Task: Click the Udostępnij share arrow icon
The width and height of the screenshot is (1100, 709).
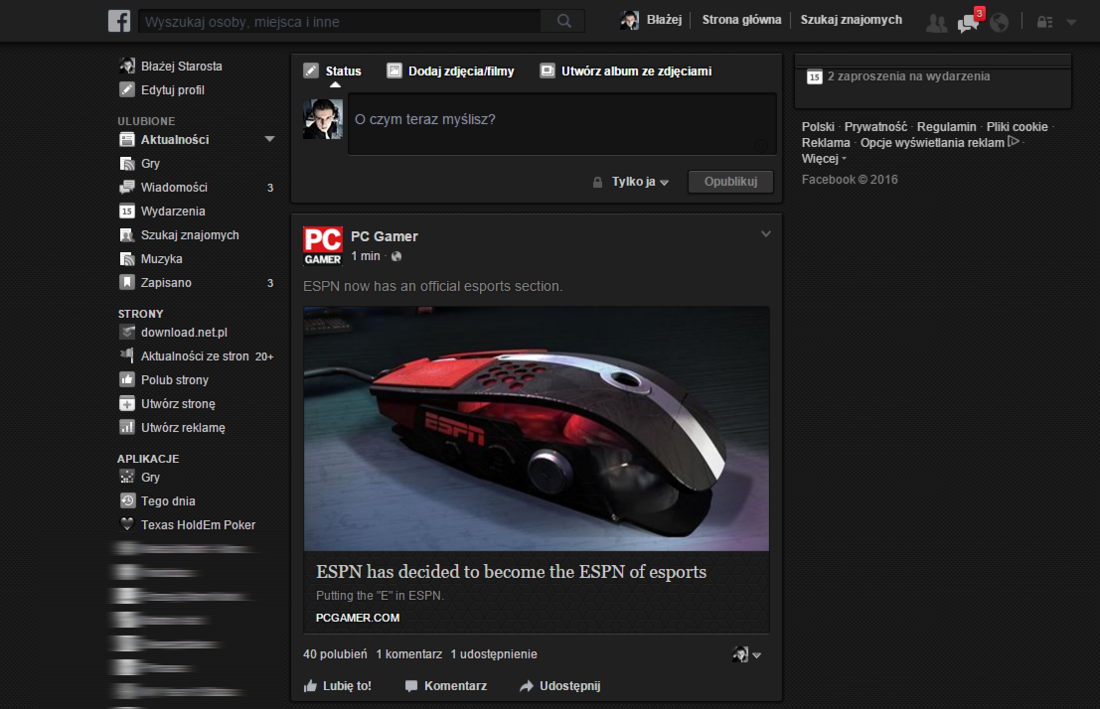Action: [x=526, y=686]
